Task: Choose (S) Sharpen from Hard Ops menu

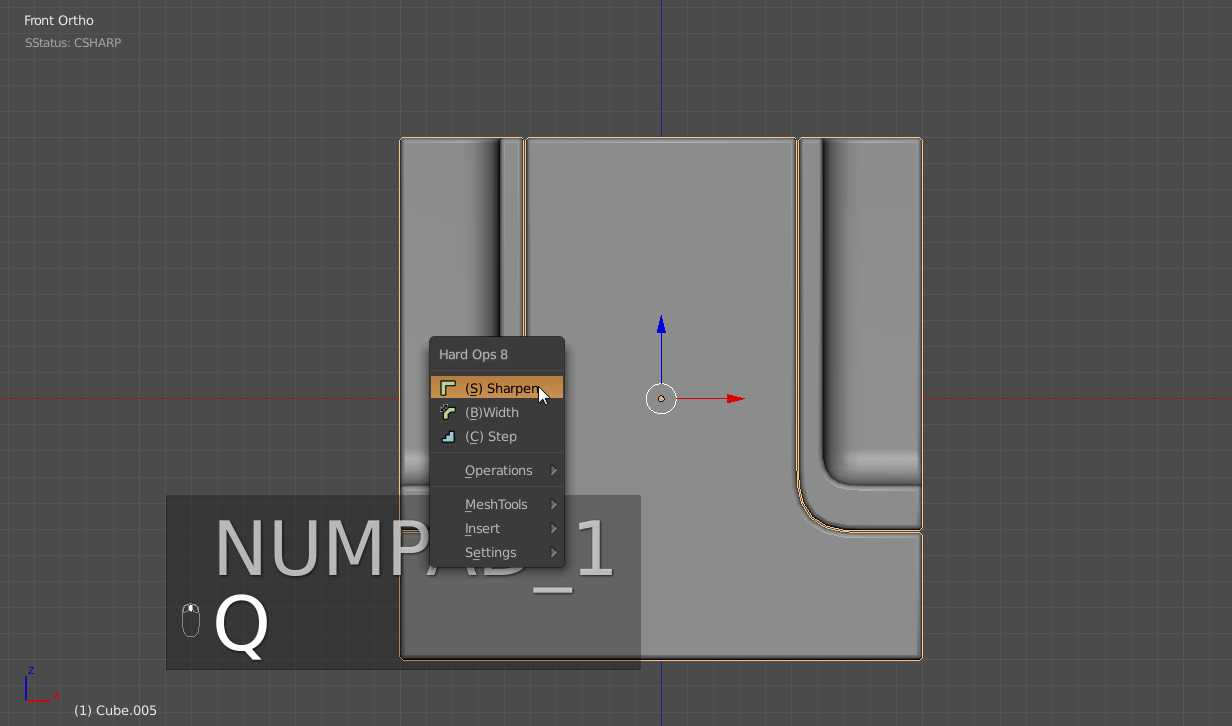Action: click(x=500, y=388)
